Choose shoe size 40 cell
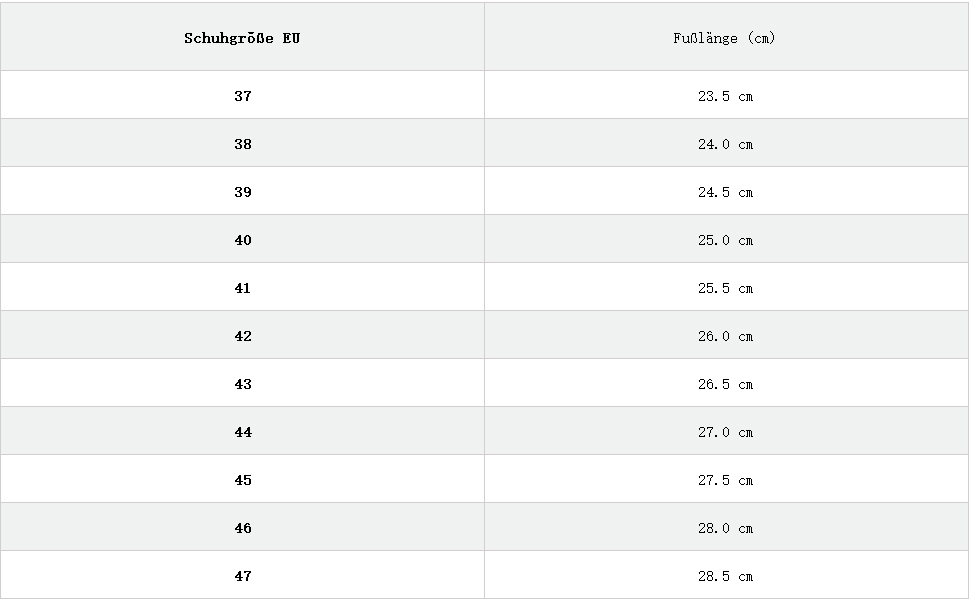Viewport: 970px width, 600px height. pyautogui.click(x=243, y=240)
